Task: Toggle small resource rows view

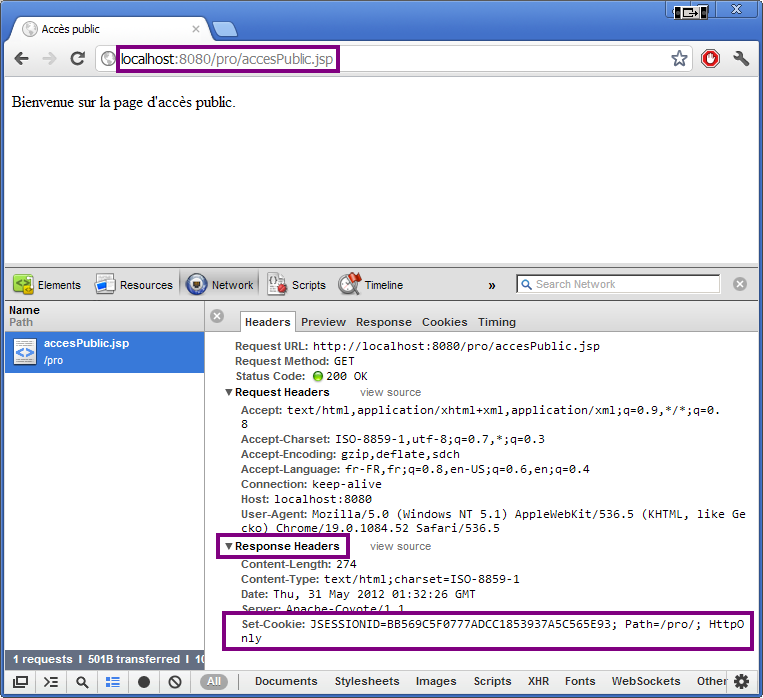Action: click(113, 682)
